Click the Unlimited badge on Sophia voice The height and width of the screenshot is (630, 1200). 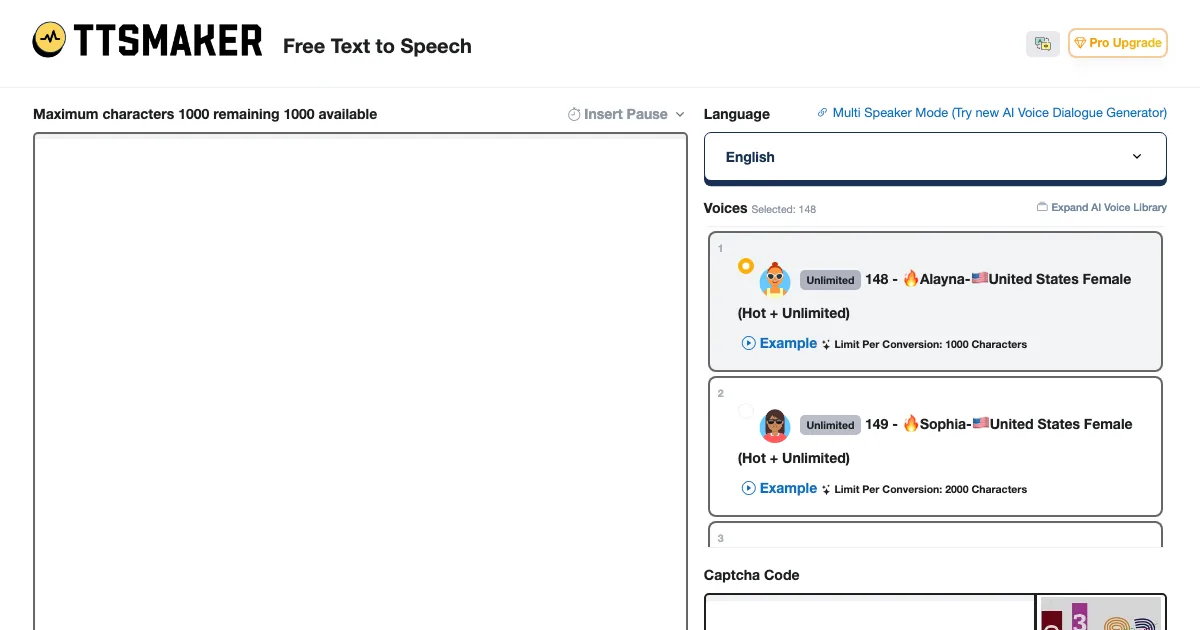click(x=830, y=425)
